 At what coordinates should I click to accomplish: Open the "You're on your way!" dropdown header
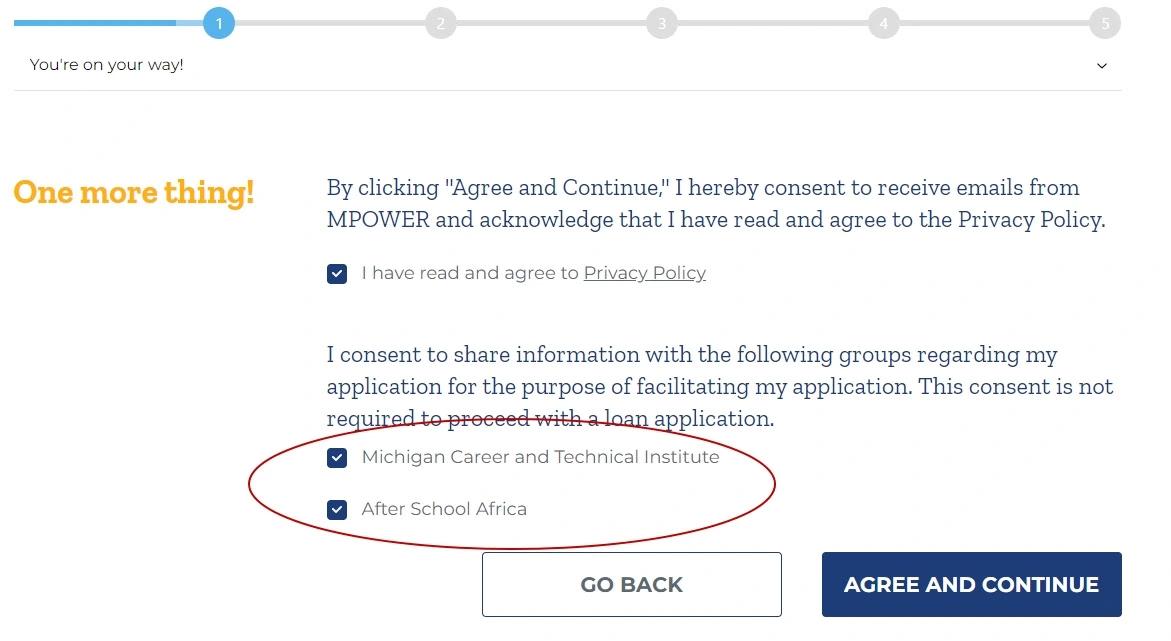(105, 64)
